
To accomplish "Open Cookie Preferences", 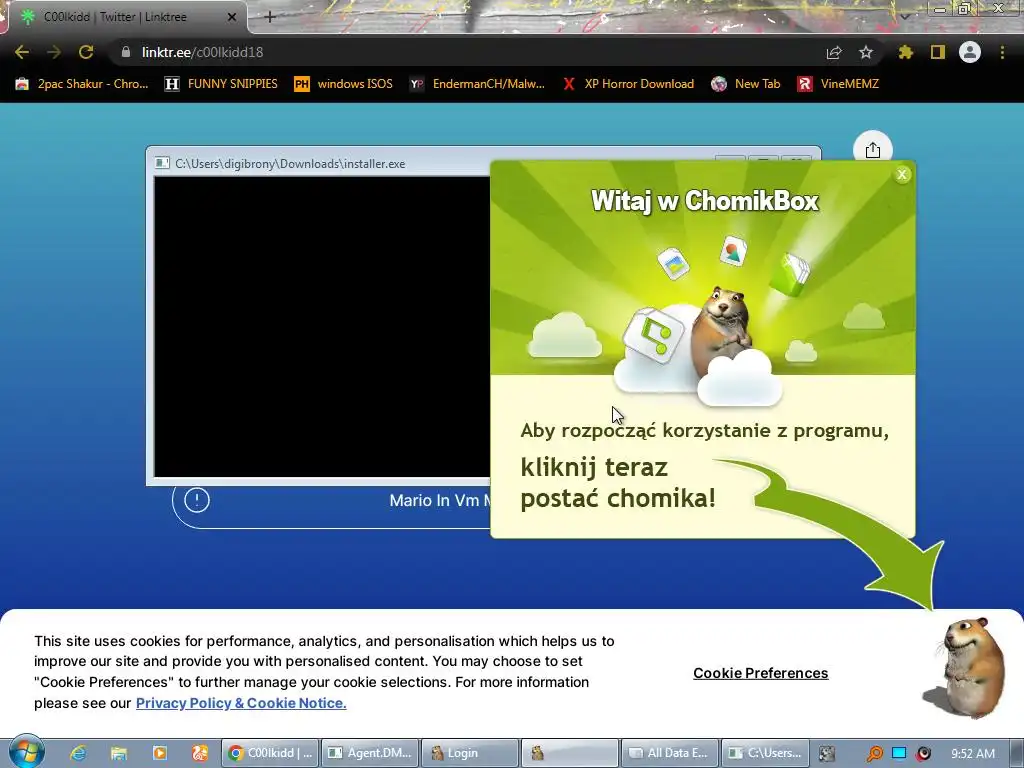I will click(x=761, y=673).
